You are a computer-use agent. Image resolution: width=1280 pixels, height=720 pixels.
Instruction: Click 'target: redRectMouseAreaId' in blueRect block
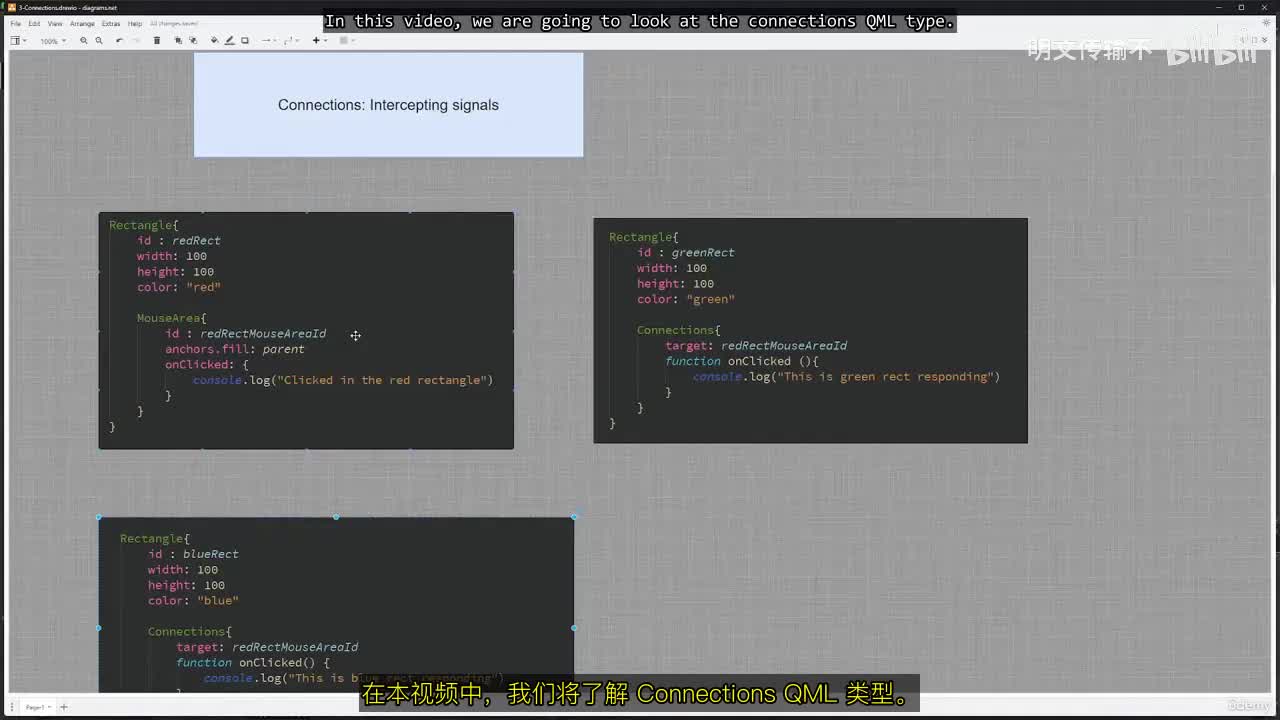[x=267, y=647]
